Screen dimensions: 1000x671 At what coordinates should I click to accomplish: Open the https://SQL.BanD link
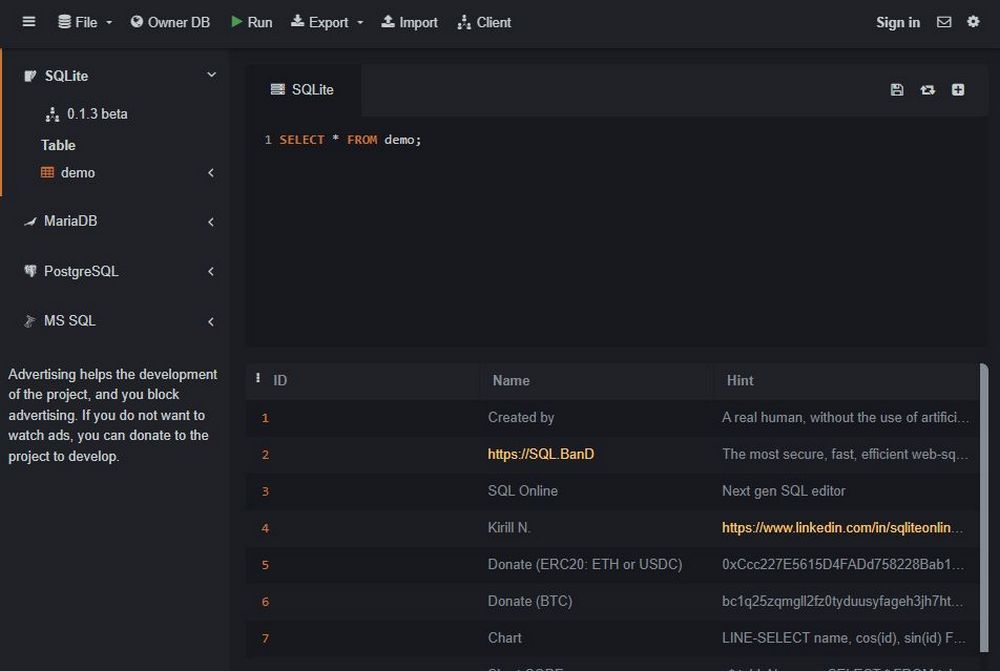point(541,454)
